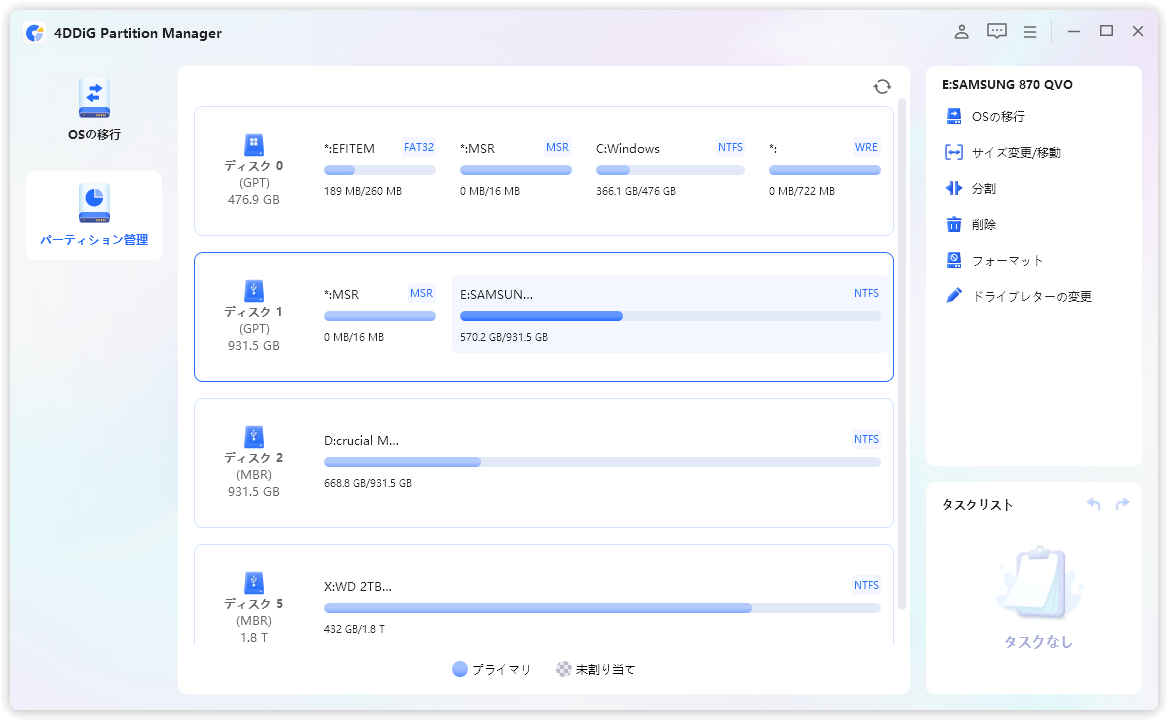Click the フォーマット format icon
Screen dimensions: 1168x720
click(953, 260)
